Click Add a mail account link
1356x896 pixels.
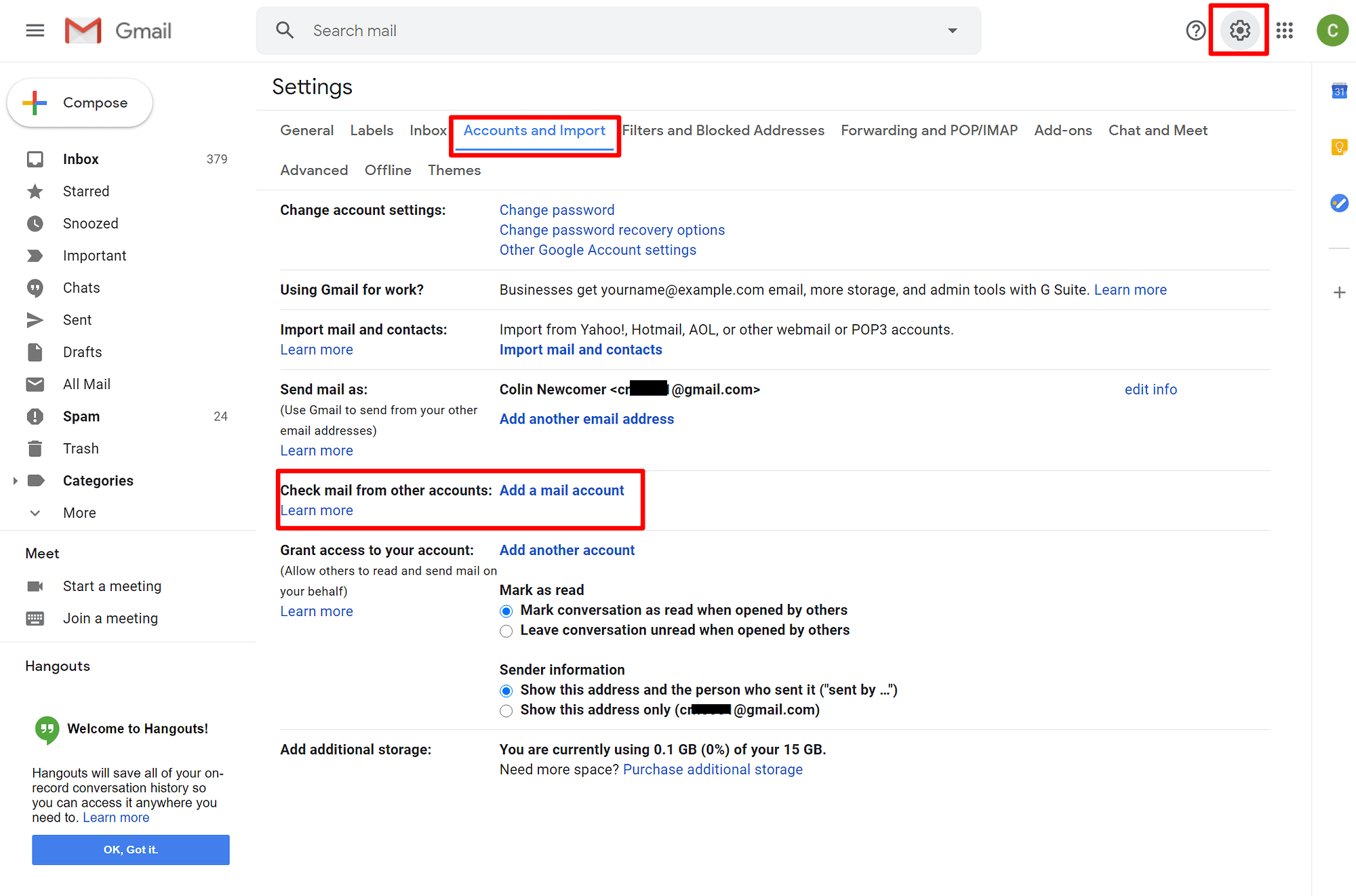pos(561,489)
